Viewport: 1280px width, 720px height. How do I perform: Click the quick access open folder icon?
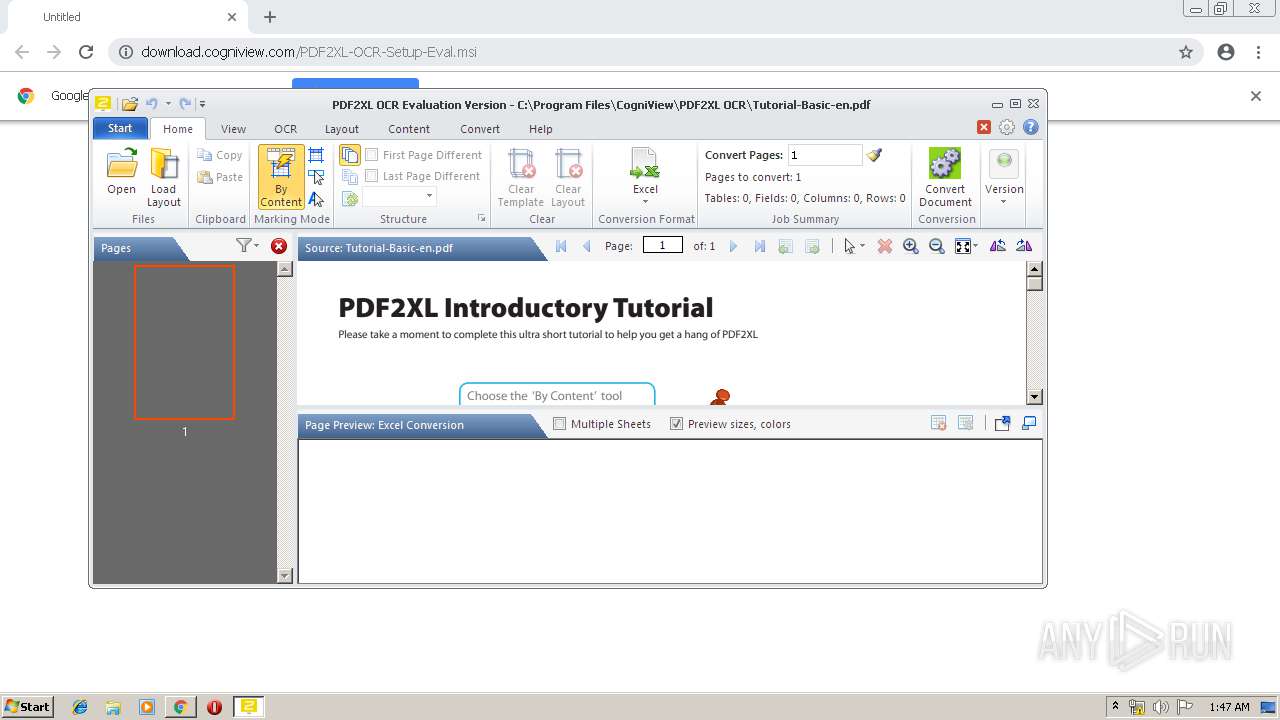point(130,103)
